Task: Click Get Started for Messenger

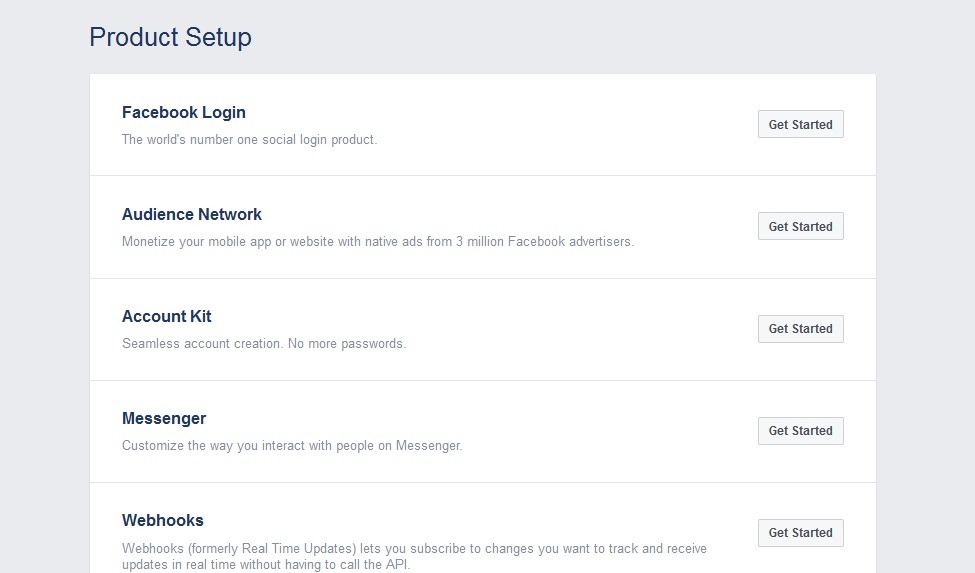Action: pyautogui.click(x=800, y=431)
